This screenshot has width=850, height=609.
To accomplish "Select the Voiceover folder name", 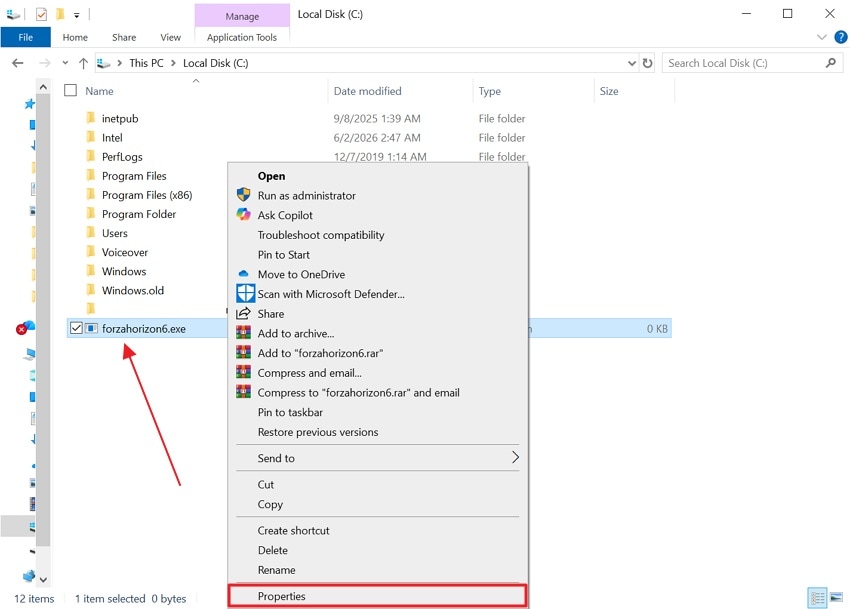I will [x=125, y=252].
